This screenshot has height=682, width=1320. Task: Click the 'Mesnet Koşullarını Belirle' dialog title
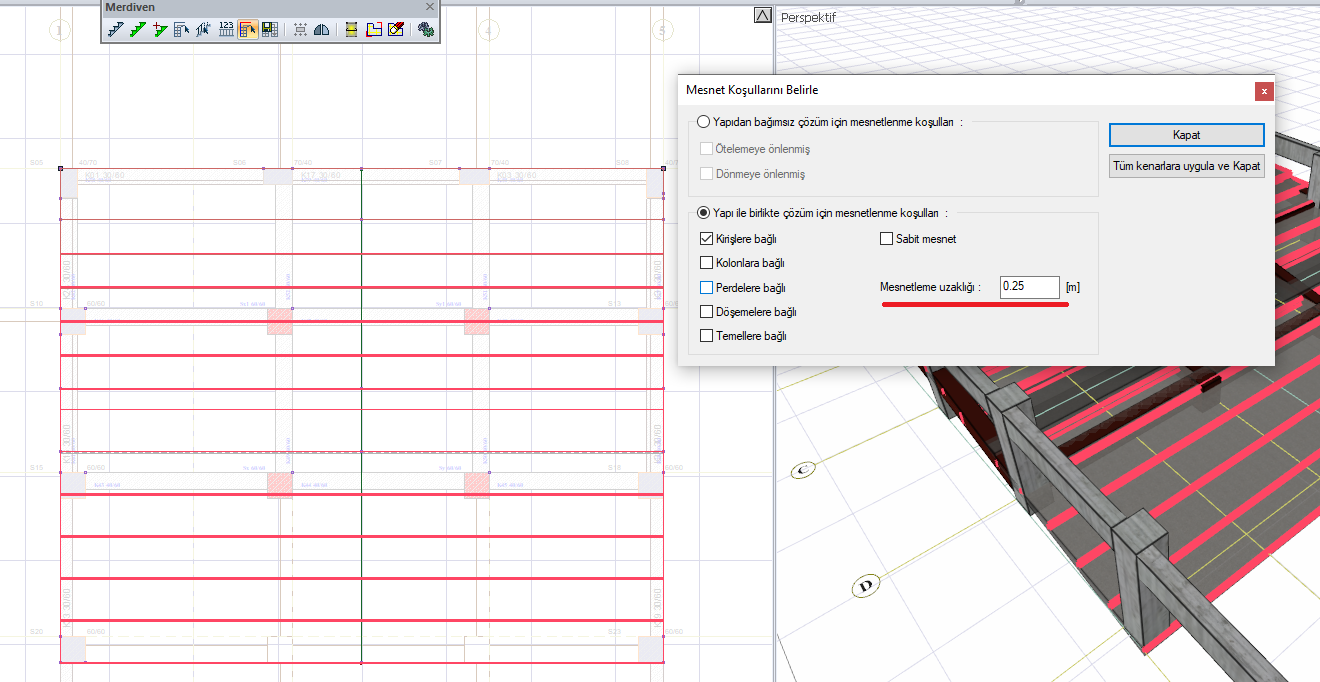752,91
